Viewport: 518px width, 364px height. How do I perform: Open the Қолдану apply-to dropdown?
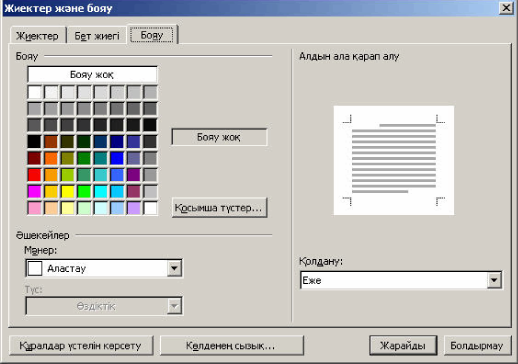point(494,280)
